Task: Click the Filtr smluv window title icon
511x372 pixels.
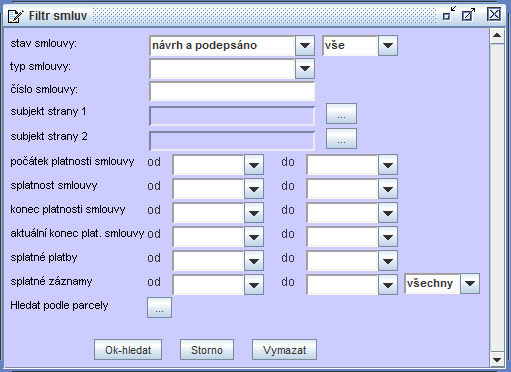Action: 15,16
